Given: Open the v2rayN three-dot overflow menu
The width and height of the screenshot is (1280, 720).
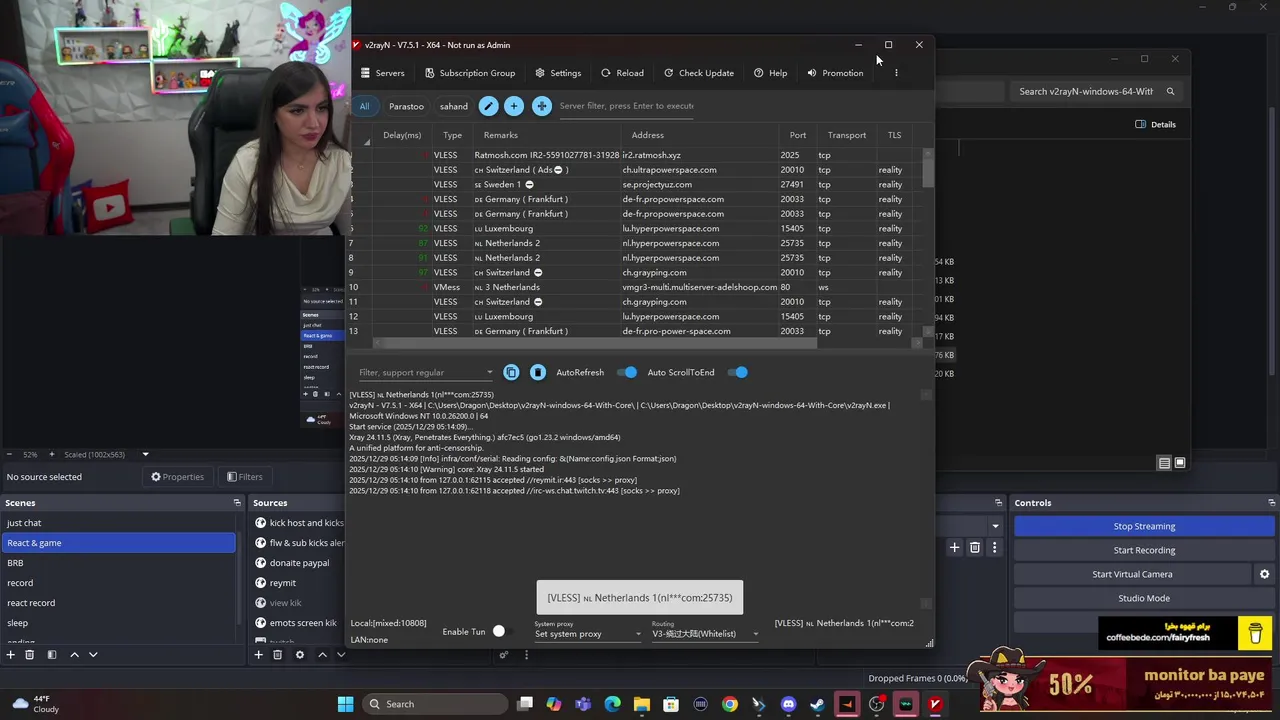Looking at the screenshot, I should pyautogui.click(x=896, y=73).
